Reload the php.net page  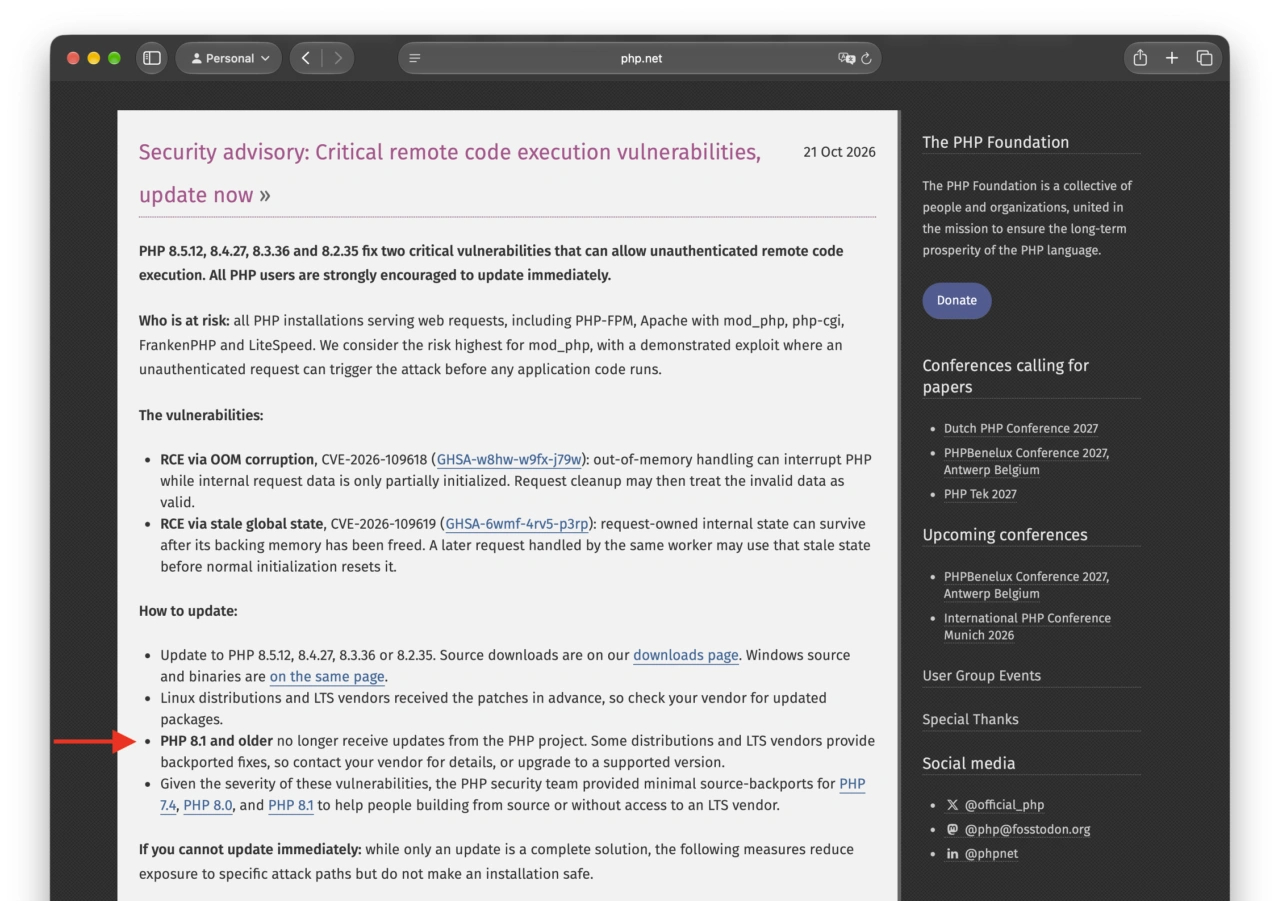(866, 58)
